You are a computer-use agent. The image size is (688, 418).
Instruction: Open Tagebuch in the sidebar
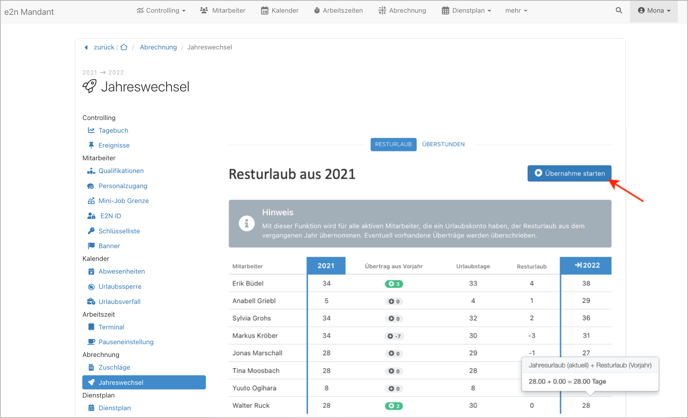(113, 130)
